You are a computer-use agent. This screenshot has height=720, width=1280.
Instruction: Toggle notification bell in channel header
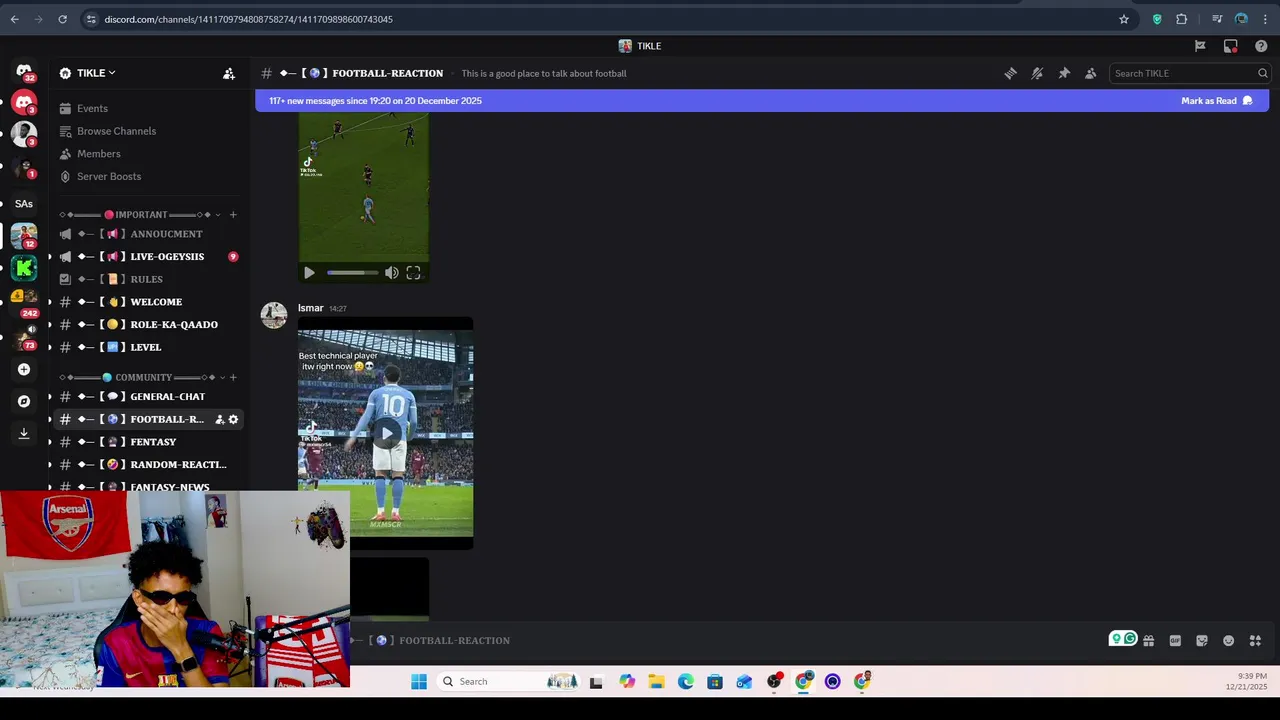(1037, 73)
